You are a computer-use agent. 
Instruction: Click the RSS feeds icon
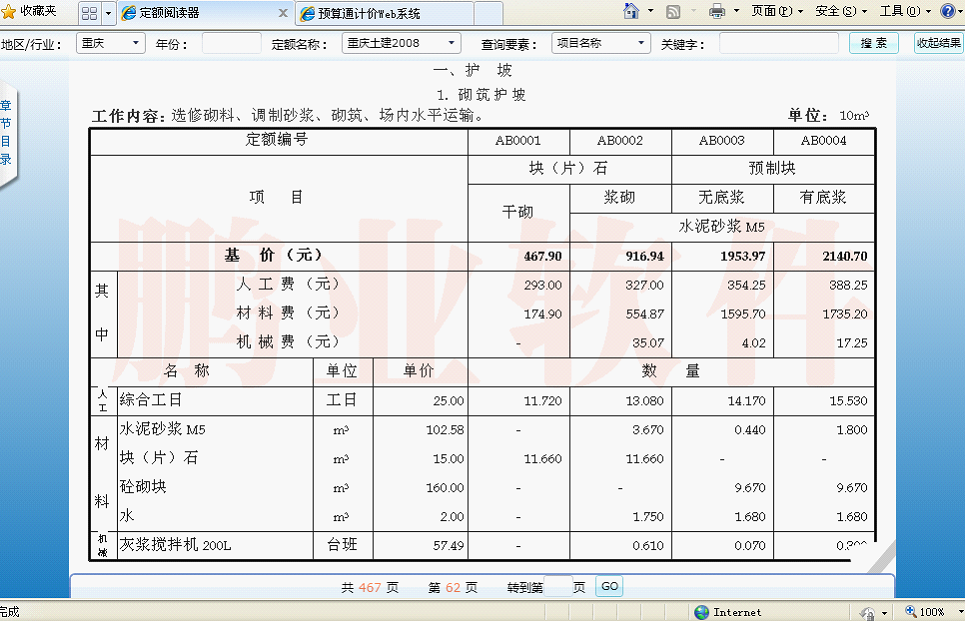pyautogui.click(x=673, y=12)
